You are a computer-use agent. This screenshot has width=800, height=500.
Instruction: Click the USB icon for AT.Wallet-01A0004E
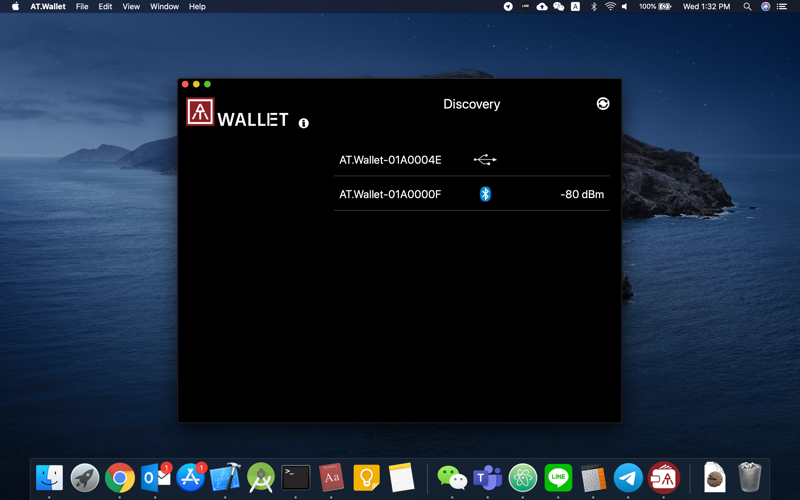[x=485, y=160]
